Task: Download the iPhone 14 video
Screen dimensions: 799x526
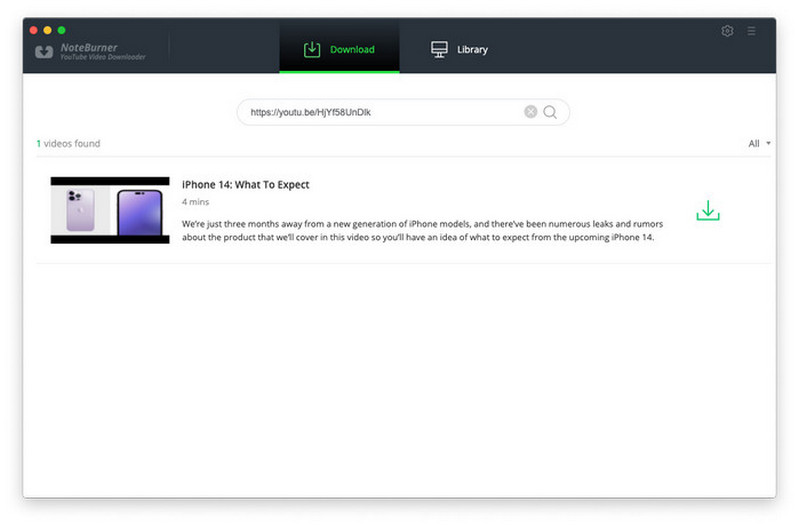Action: click(708, 211)
